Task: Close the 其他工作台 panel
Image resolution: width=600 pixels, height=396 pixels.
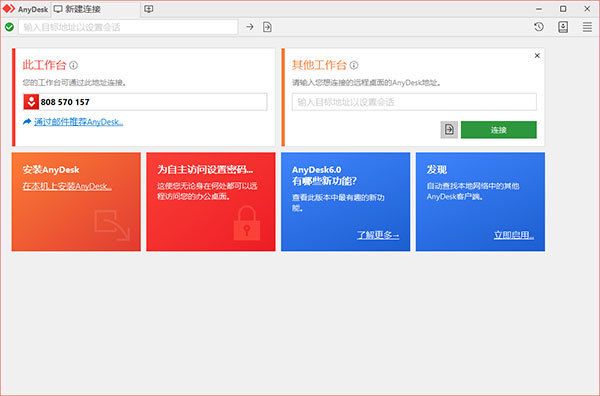Action: pyautogui.click(x=537, y=55)
